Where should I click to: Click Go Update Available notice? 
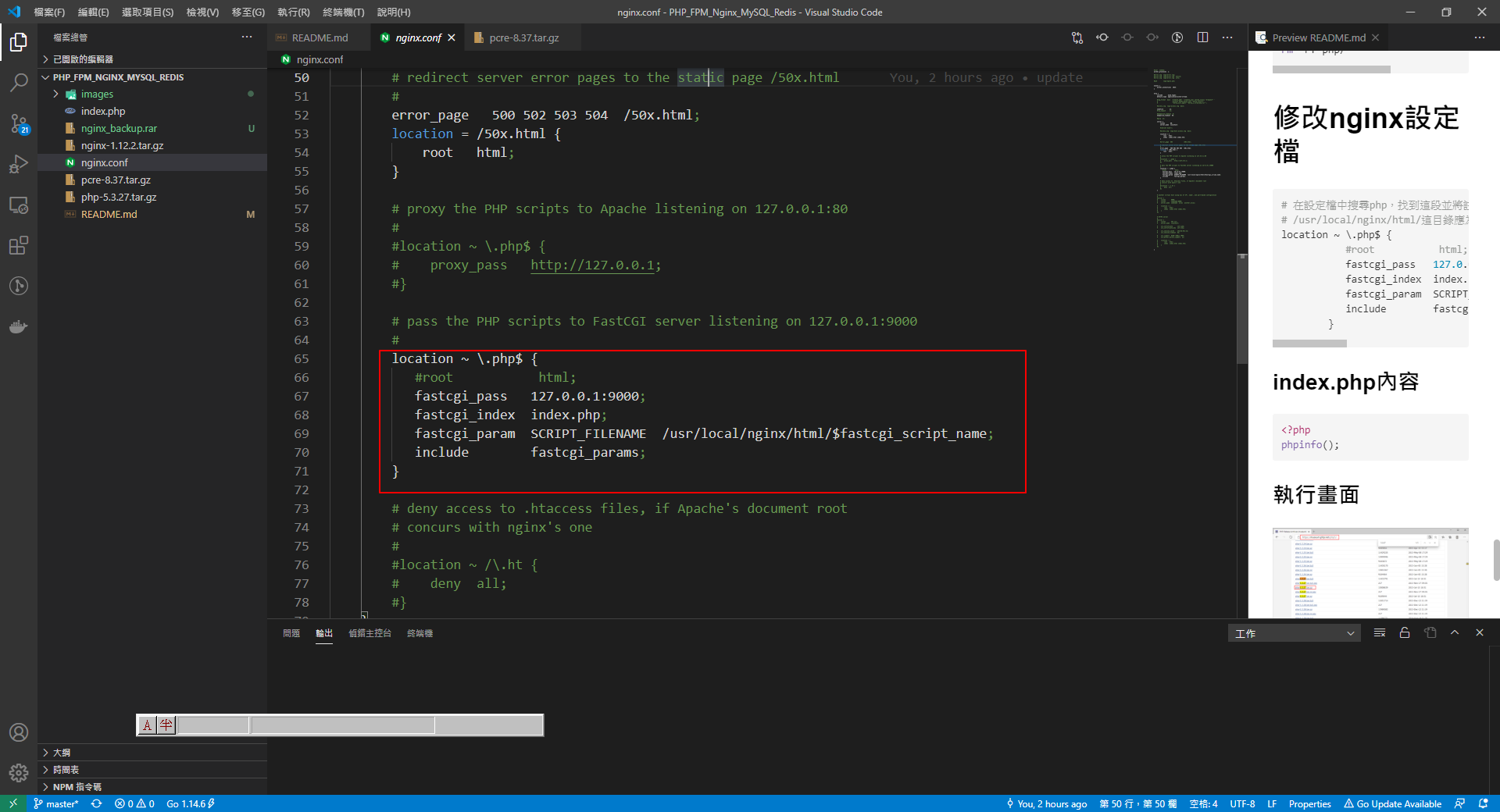1392,803
